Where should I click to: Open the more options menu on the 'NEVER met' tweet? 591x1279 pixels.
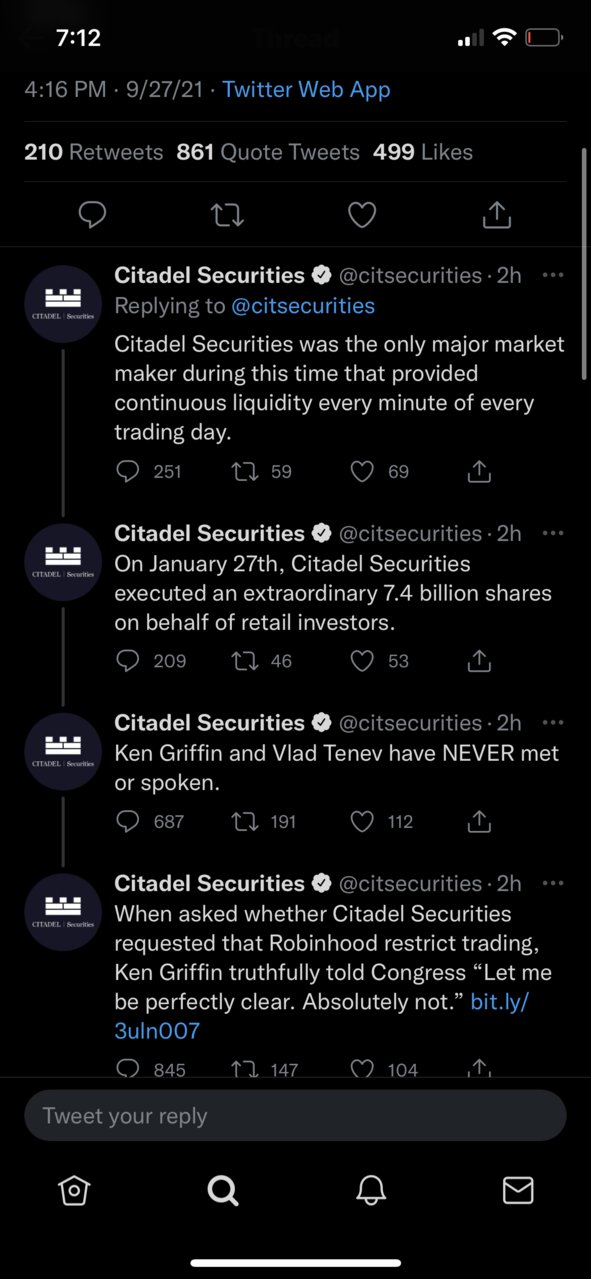(x=552, y=722)
